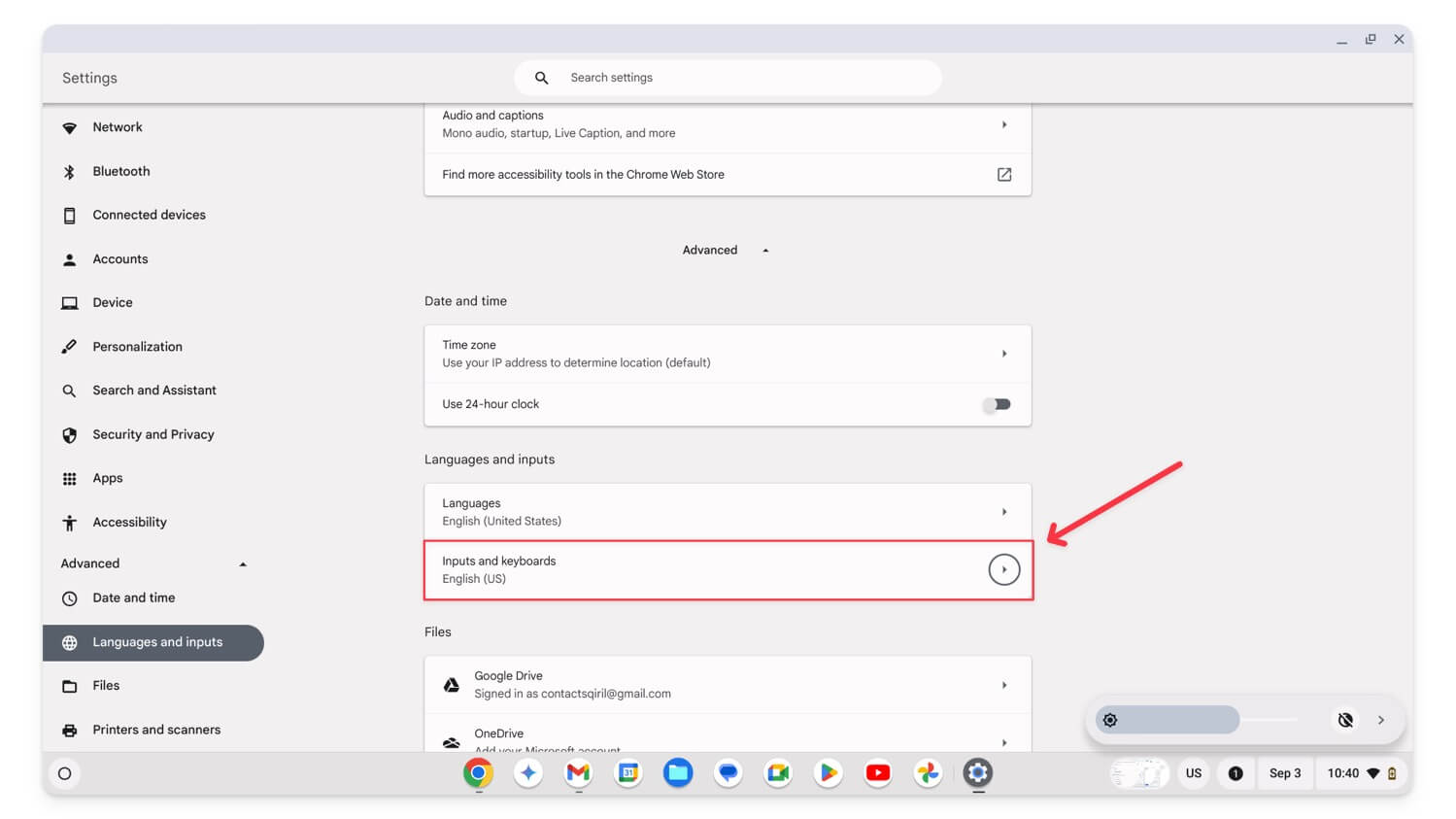1456x819 pixels.
Task: Select the Security and Privacy shield icon
Action: (69, 434)
